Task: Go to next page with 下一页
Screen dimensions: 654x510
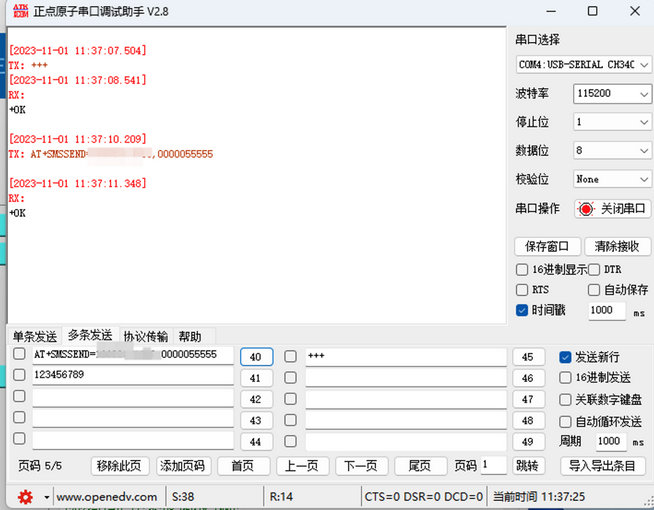Action: [x=361, y=466]
